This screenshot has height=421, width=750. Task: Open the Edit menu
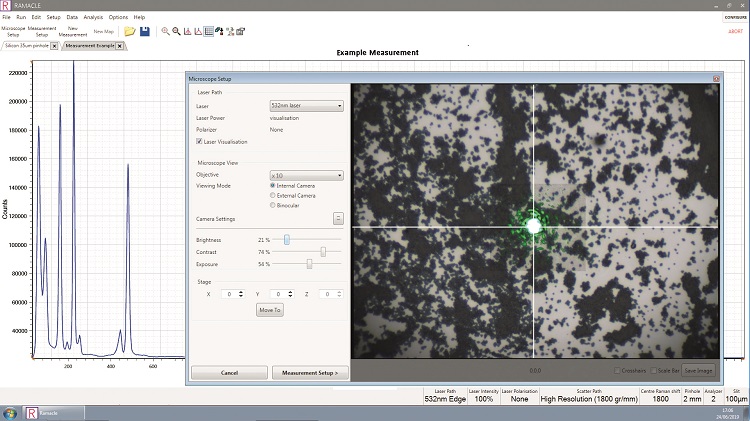[x=36, y=17]
